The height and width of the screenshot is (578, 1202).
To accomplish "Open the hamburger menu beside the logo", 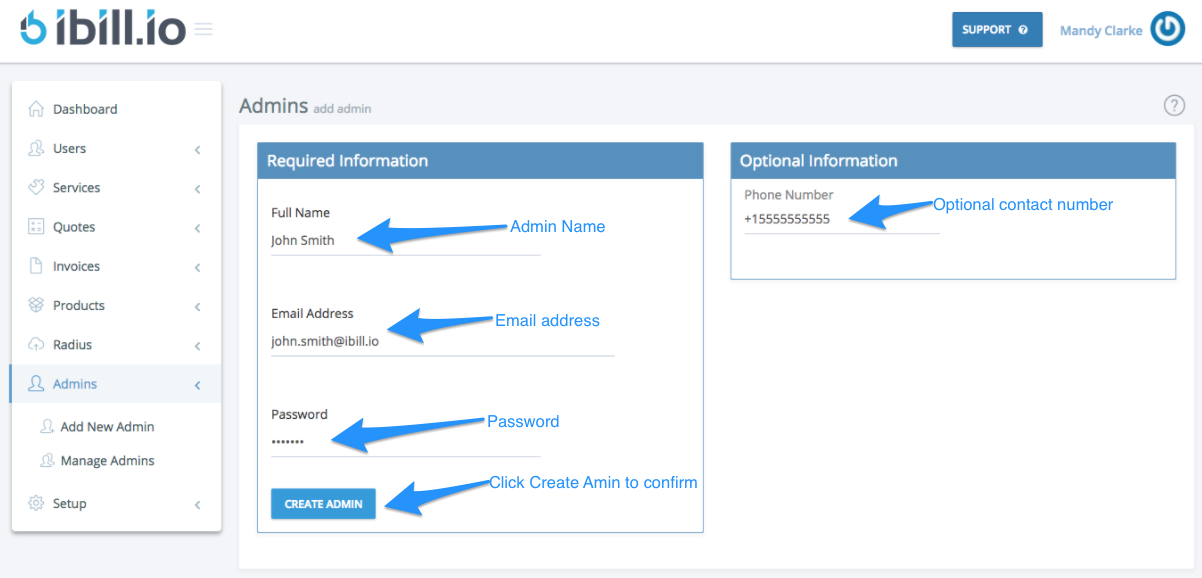I will pos(202,29).
